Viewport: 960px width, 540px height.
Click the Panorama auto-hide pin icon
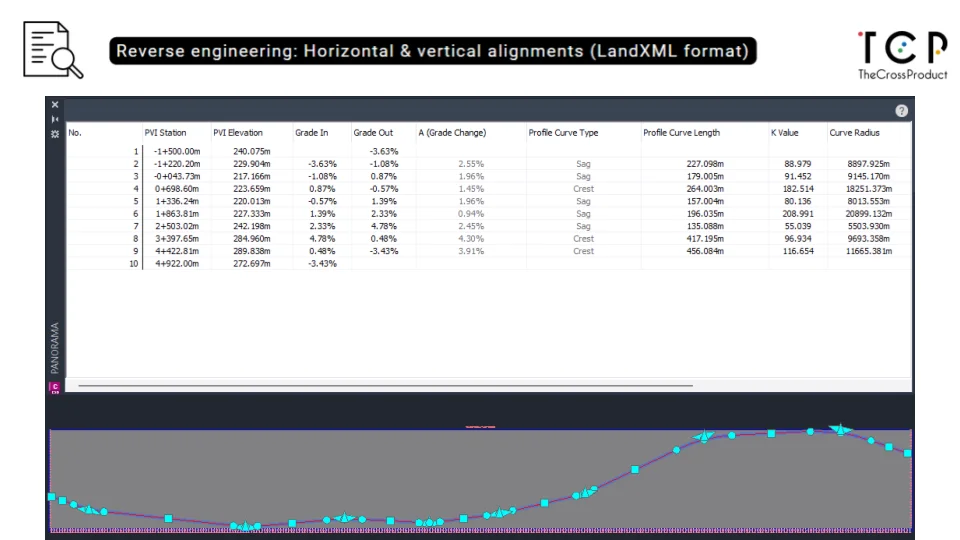55,118
